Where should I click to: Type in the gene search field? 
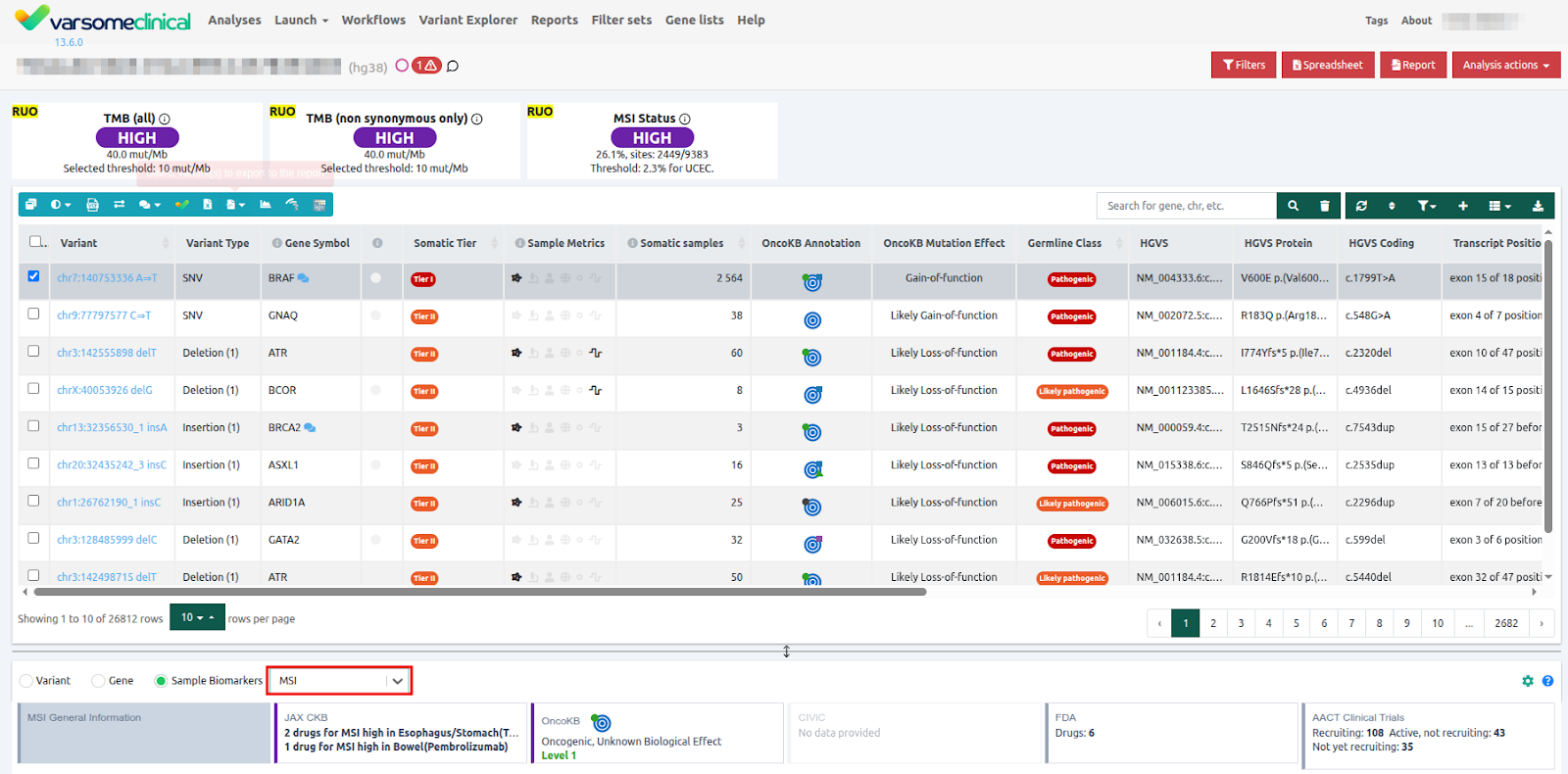click(1186, 206)
